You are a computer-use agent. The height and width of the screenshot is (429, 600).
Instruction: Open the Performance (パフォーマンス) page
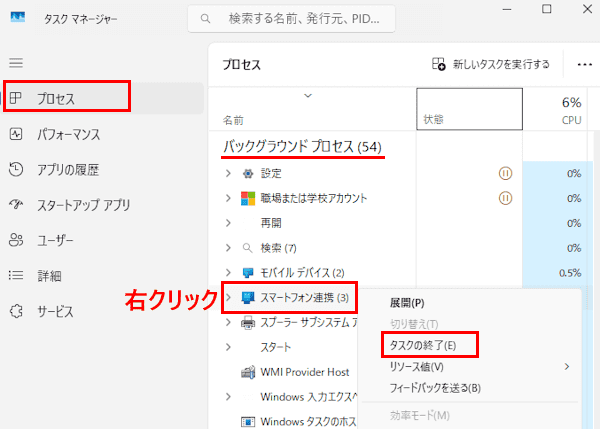(68, 134)
